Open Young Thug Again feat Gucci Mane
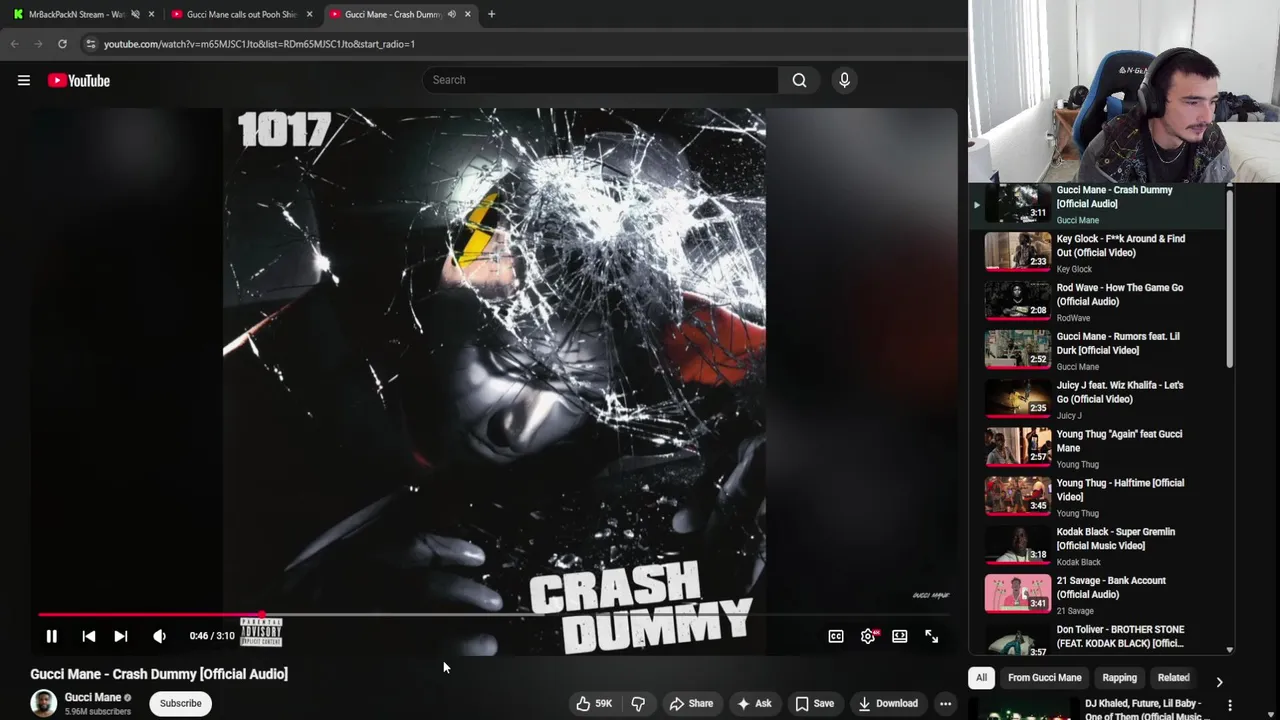 (1119, 441)
